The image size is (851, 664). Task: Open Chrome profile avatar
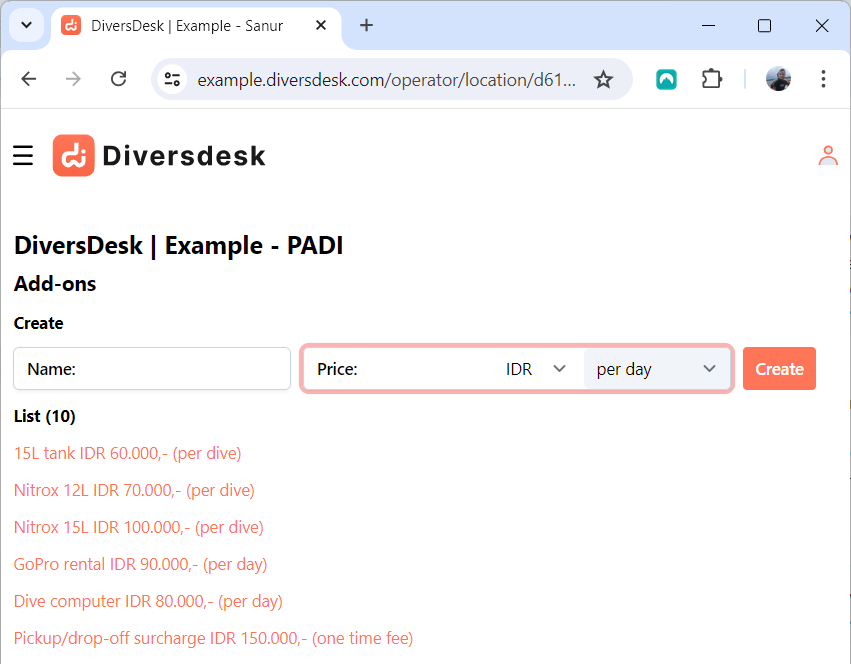tap(778, 79)
